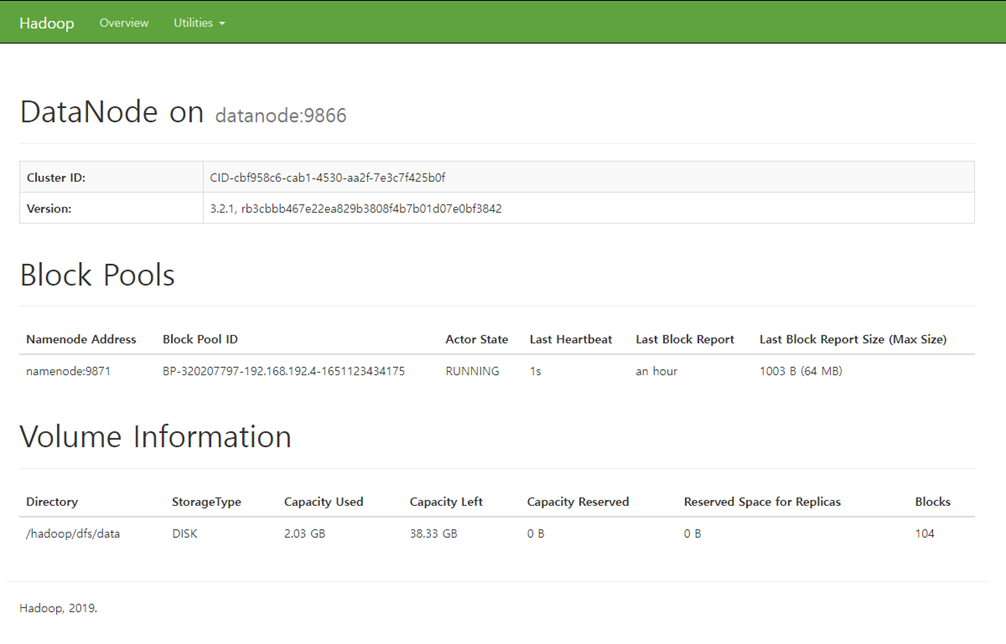The image size is (1006, 644).
Task: Click the Capacity Reserved column header
Action: (578, 502)
